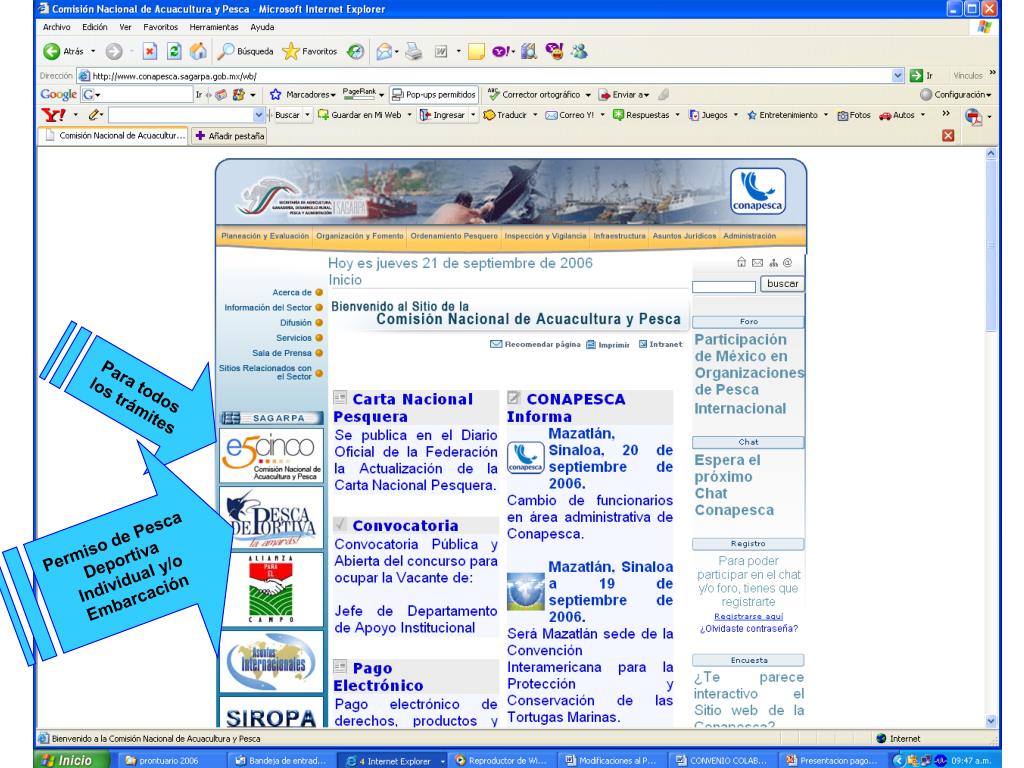Open the Ayuda menu
Image resolution: width=1024 pixels, height=768 pixels.
262,27
